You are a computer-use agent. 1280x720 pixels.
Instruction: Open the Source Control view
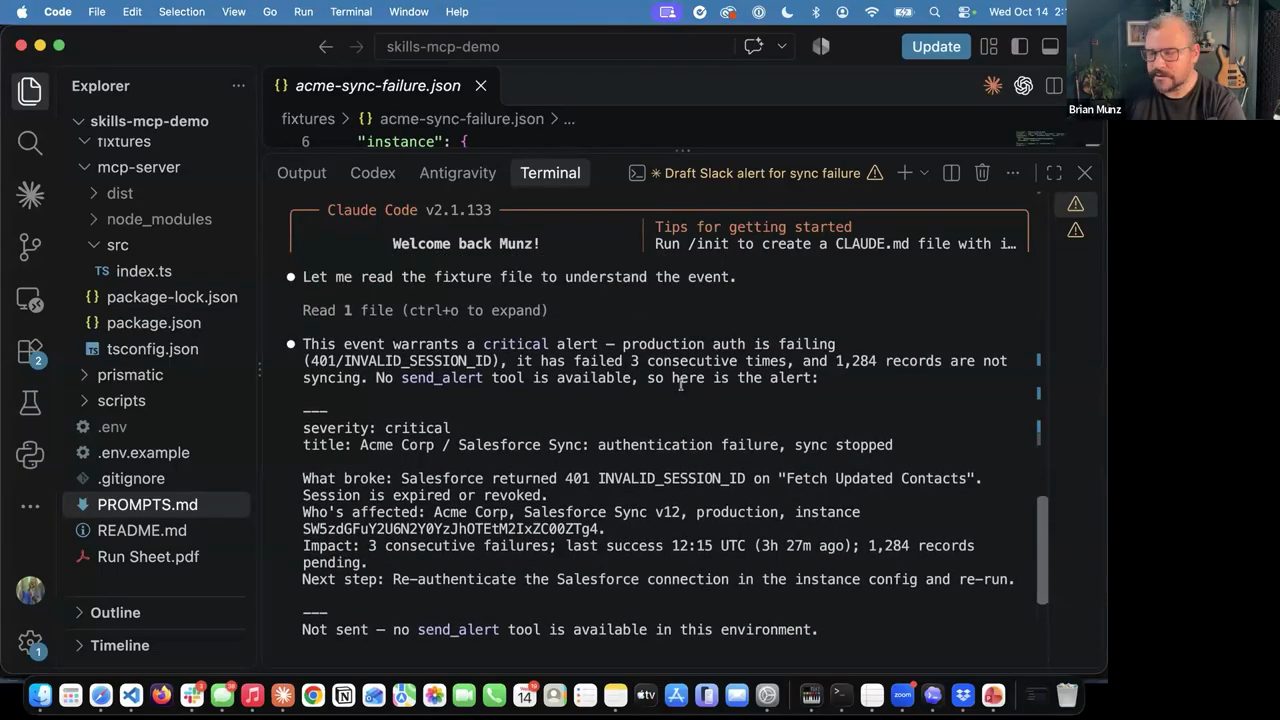point(30,247)
